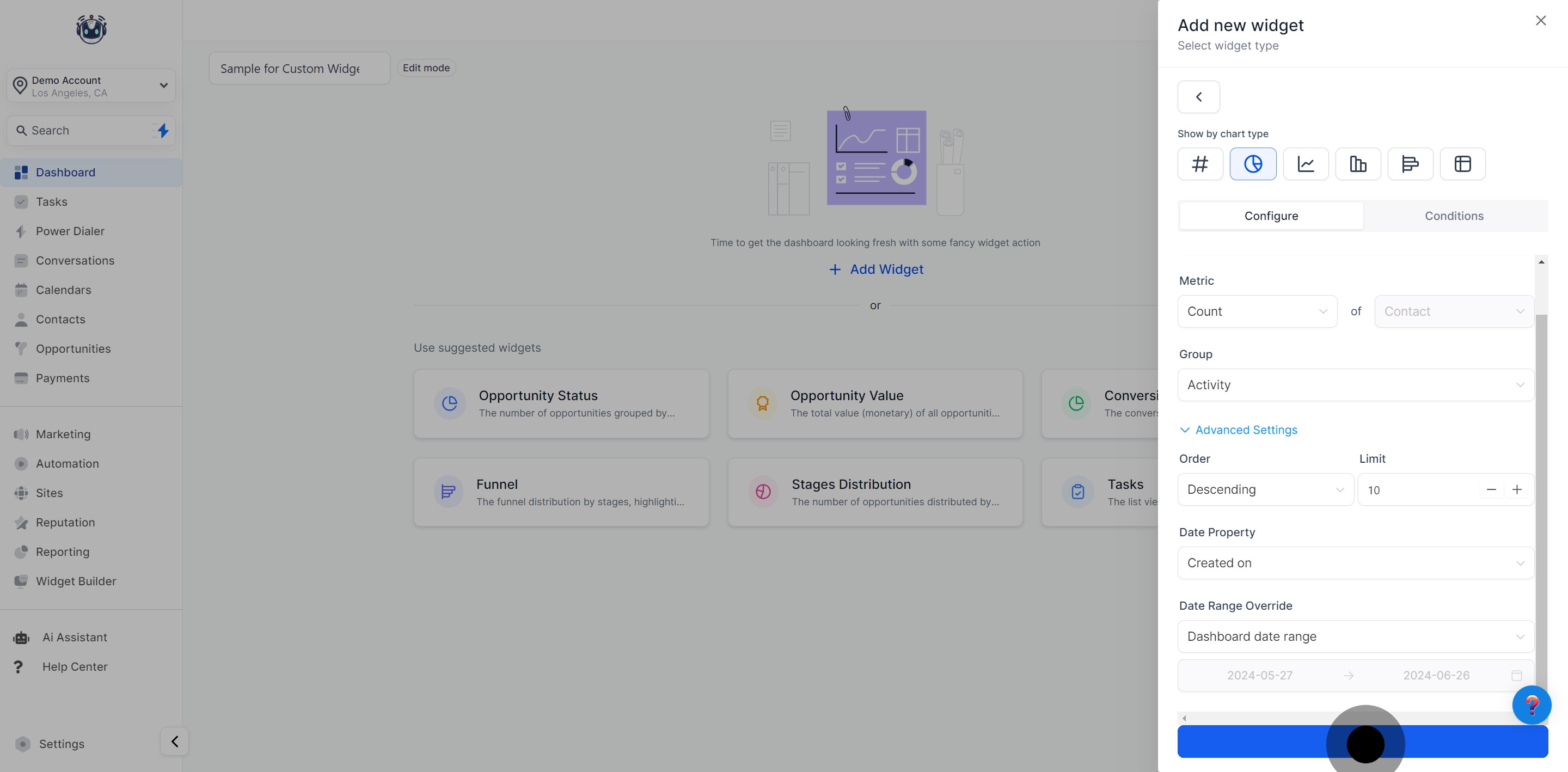The height and width of the screenshot is (772, 1568).
Task: Open Marketing in the sidebar
Action: tap(91, 434)
